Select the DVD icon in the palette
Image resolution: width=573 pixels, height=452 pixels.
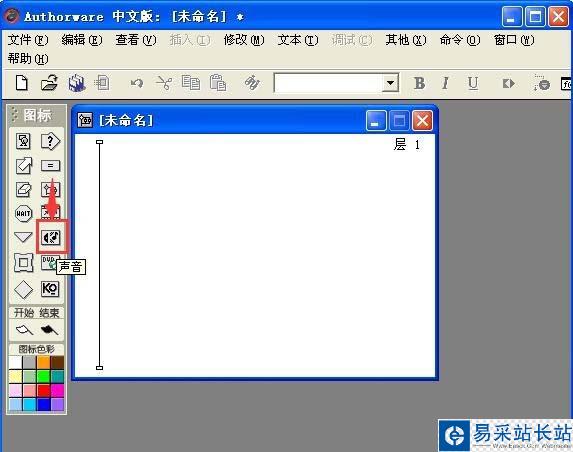click(x=48, y=262)
